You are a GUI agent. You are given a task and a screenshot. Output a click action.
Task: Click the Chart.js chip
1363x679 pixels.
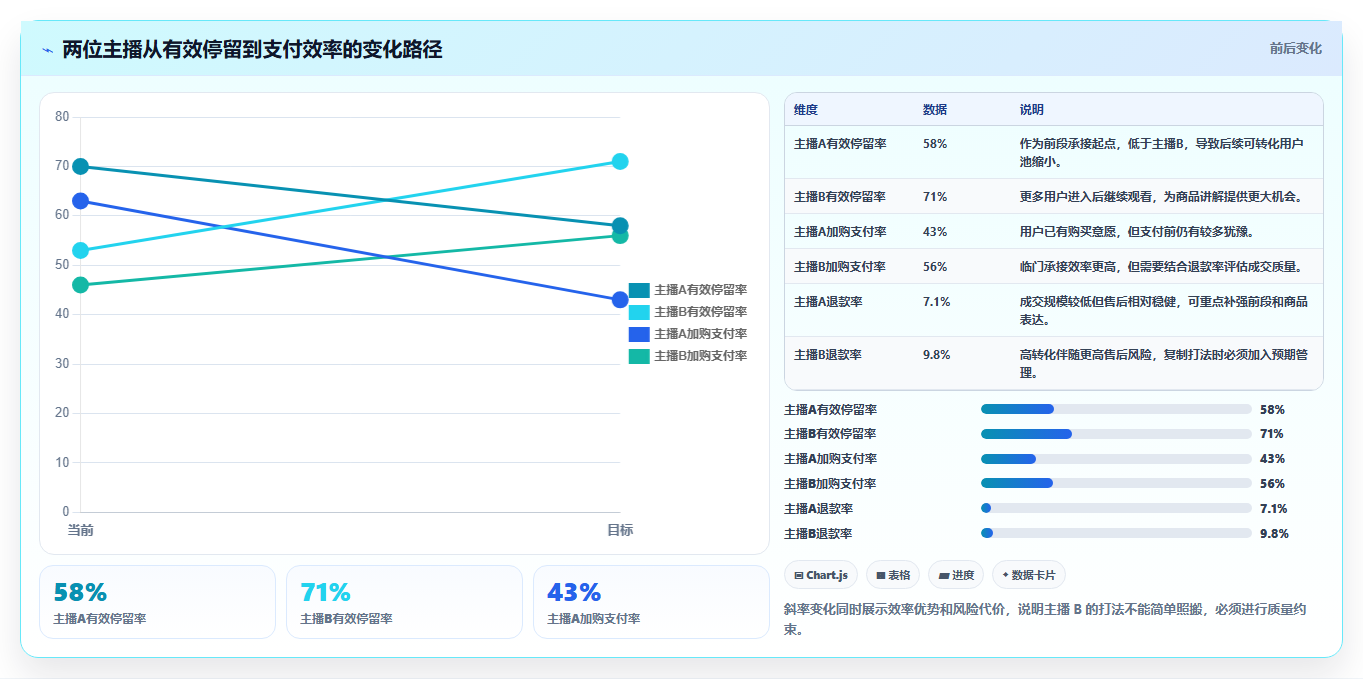point(821,575)
